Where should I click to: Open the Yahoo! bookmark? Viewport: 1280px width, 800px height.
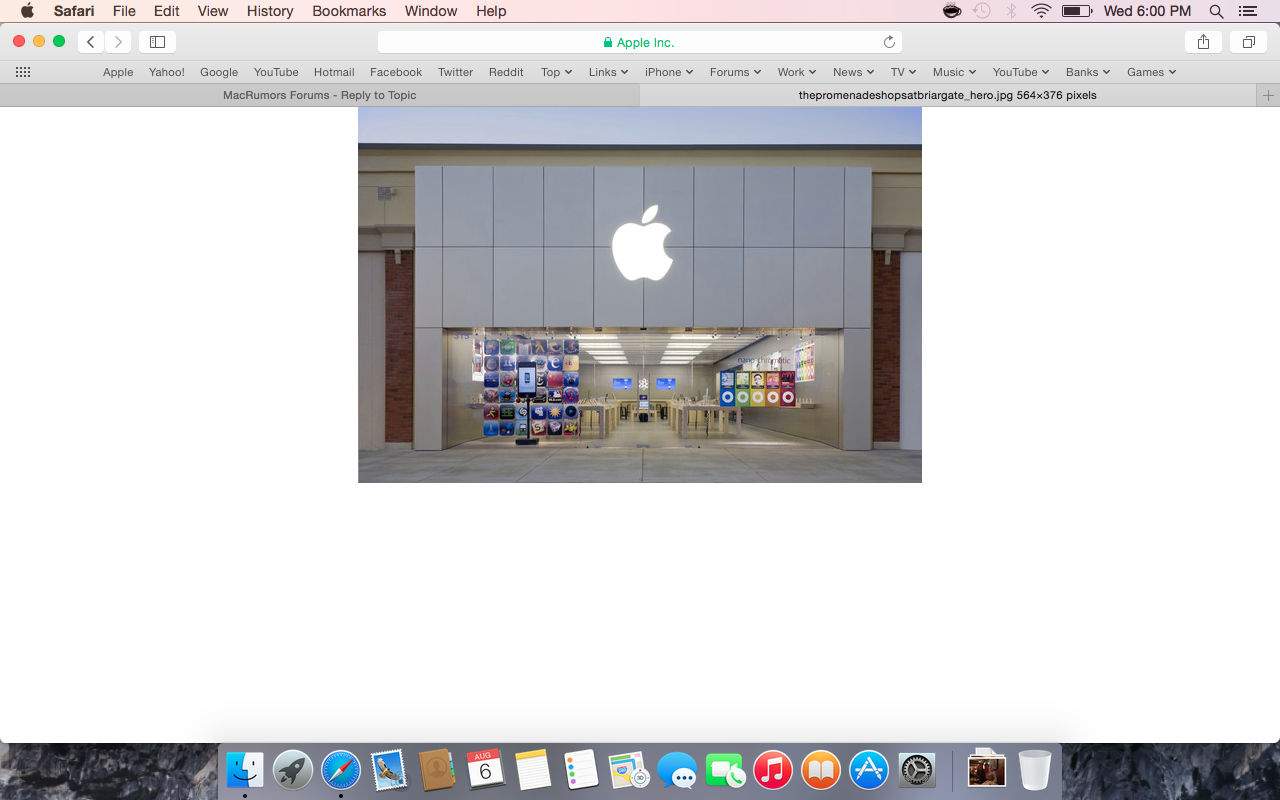click(167, 72)
